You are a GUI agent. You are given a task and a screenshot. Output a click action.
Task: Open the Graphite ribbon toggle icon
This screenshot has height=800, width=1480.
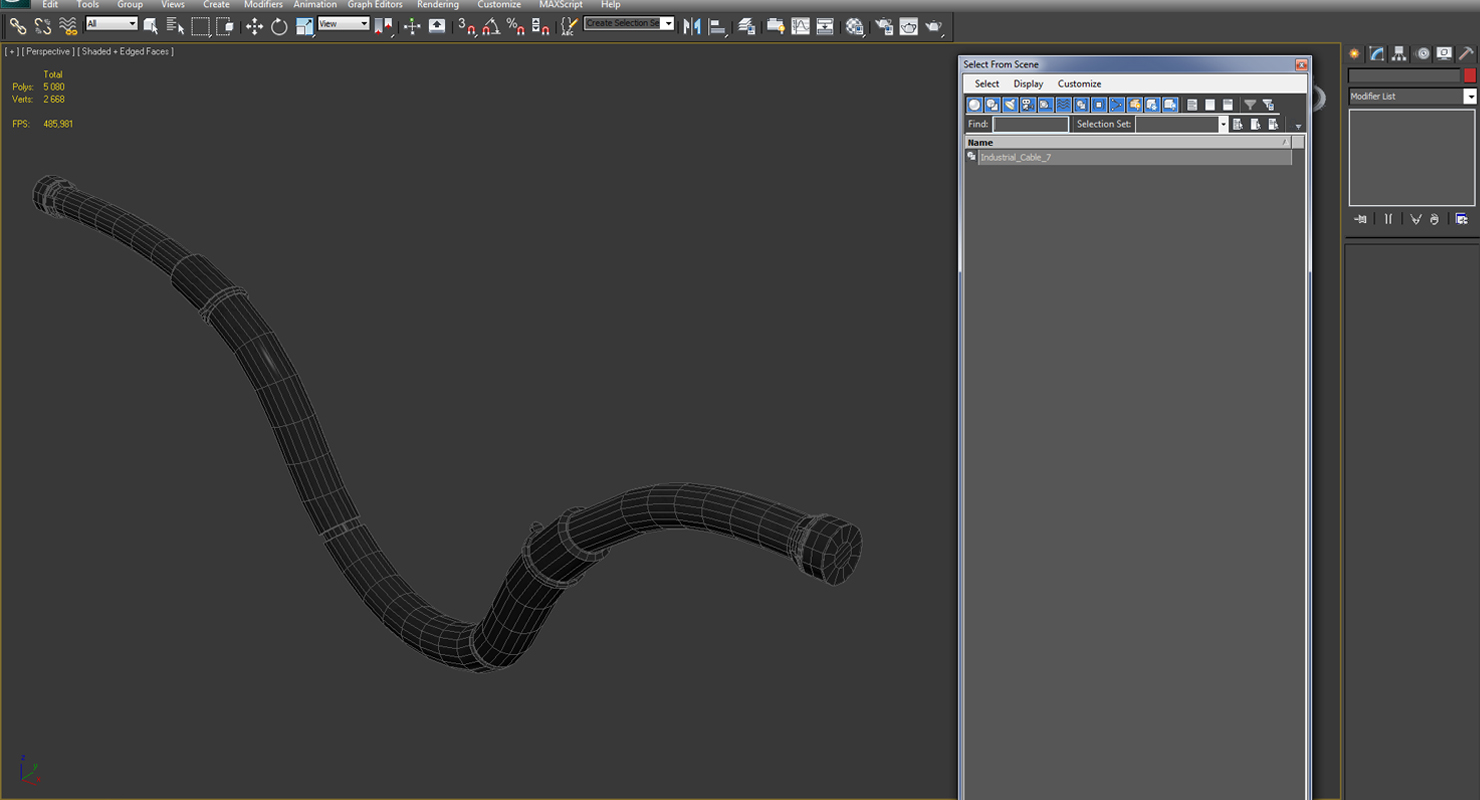click(776, 26)
